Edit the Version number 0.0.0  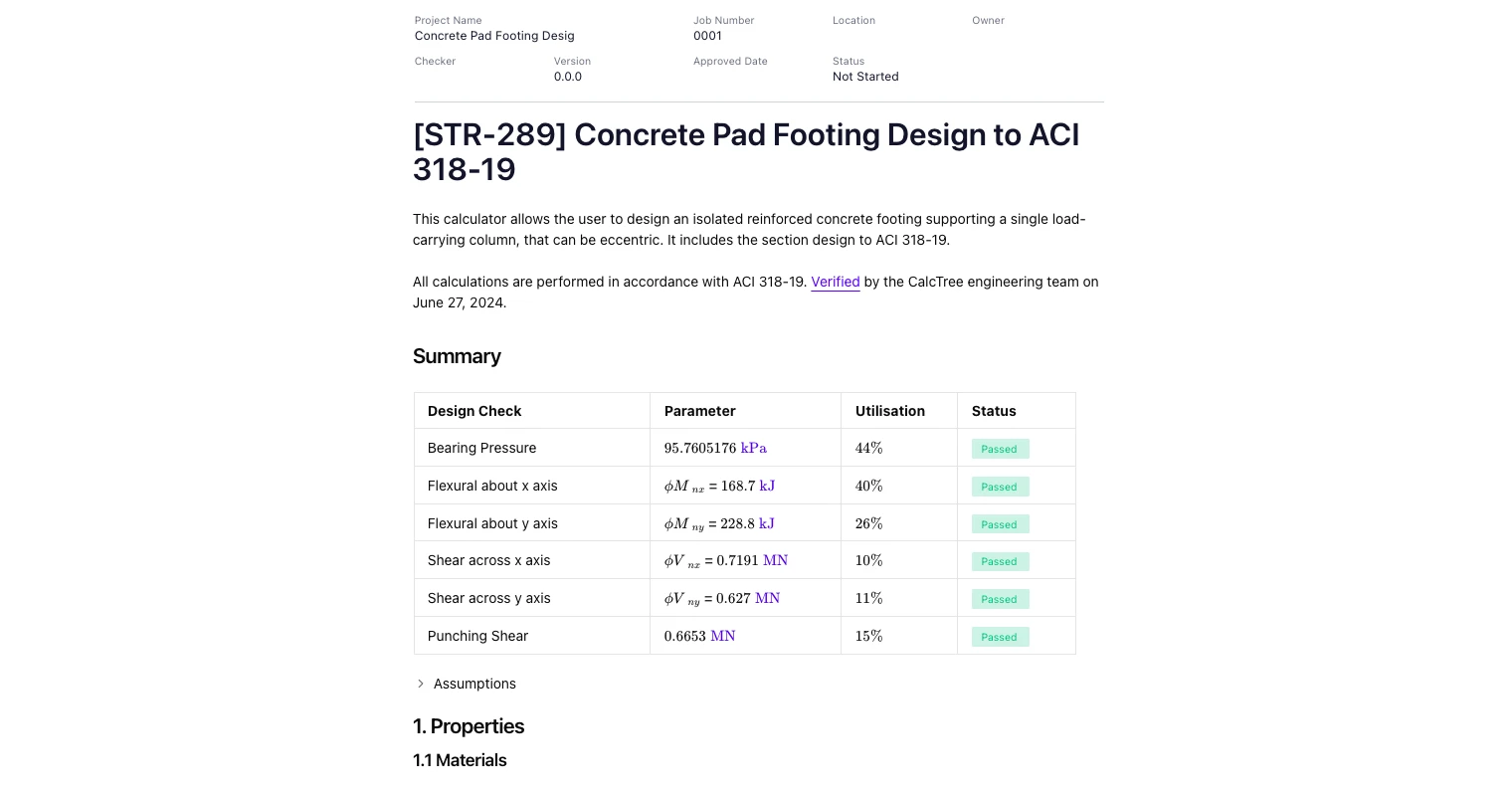click(568, 77)
